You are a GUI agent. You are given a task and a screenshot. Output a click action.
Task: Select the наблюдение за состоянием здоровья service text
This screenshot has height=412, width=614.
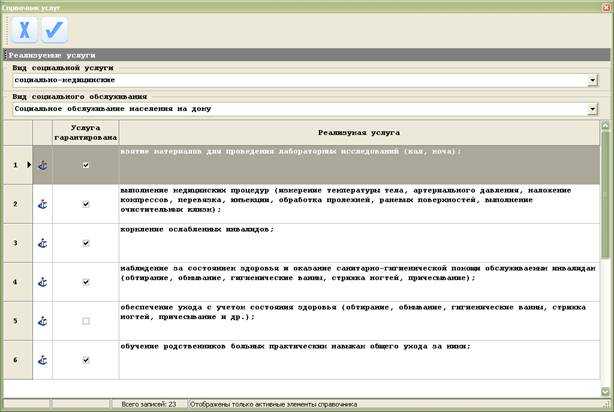(x=358, y=273)
